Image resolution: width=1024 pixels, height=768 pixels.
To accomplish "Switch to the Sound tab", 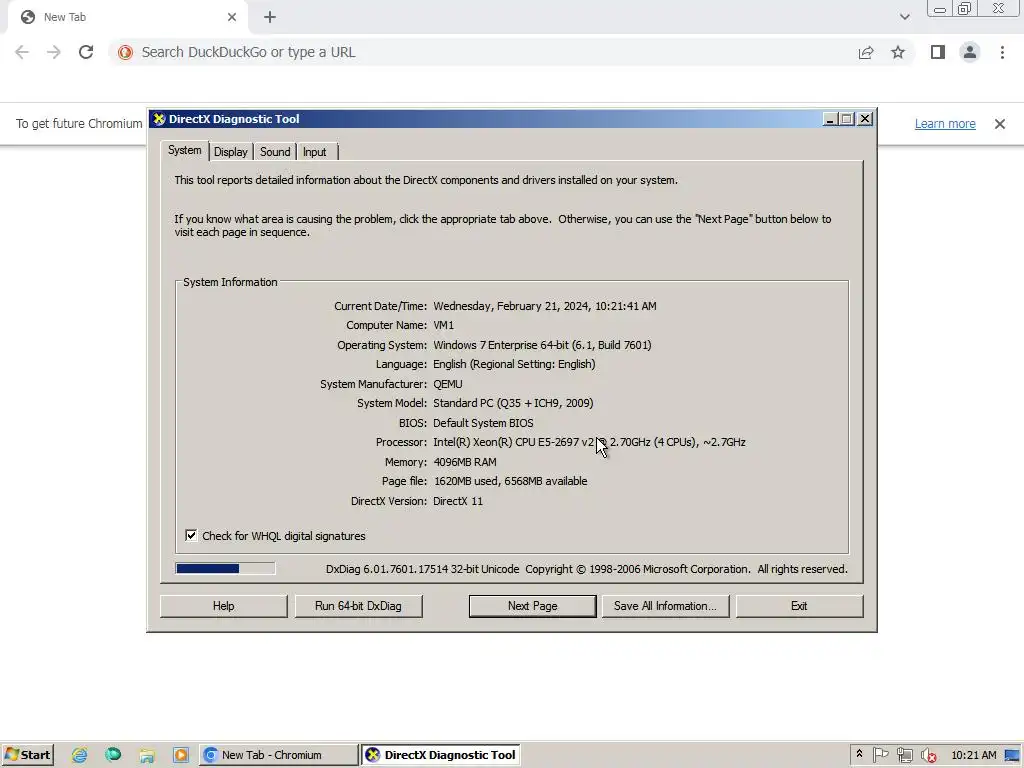I will pos(275,152).
